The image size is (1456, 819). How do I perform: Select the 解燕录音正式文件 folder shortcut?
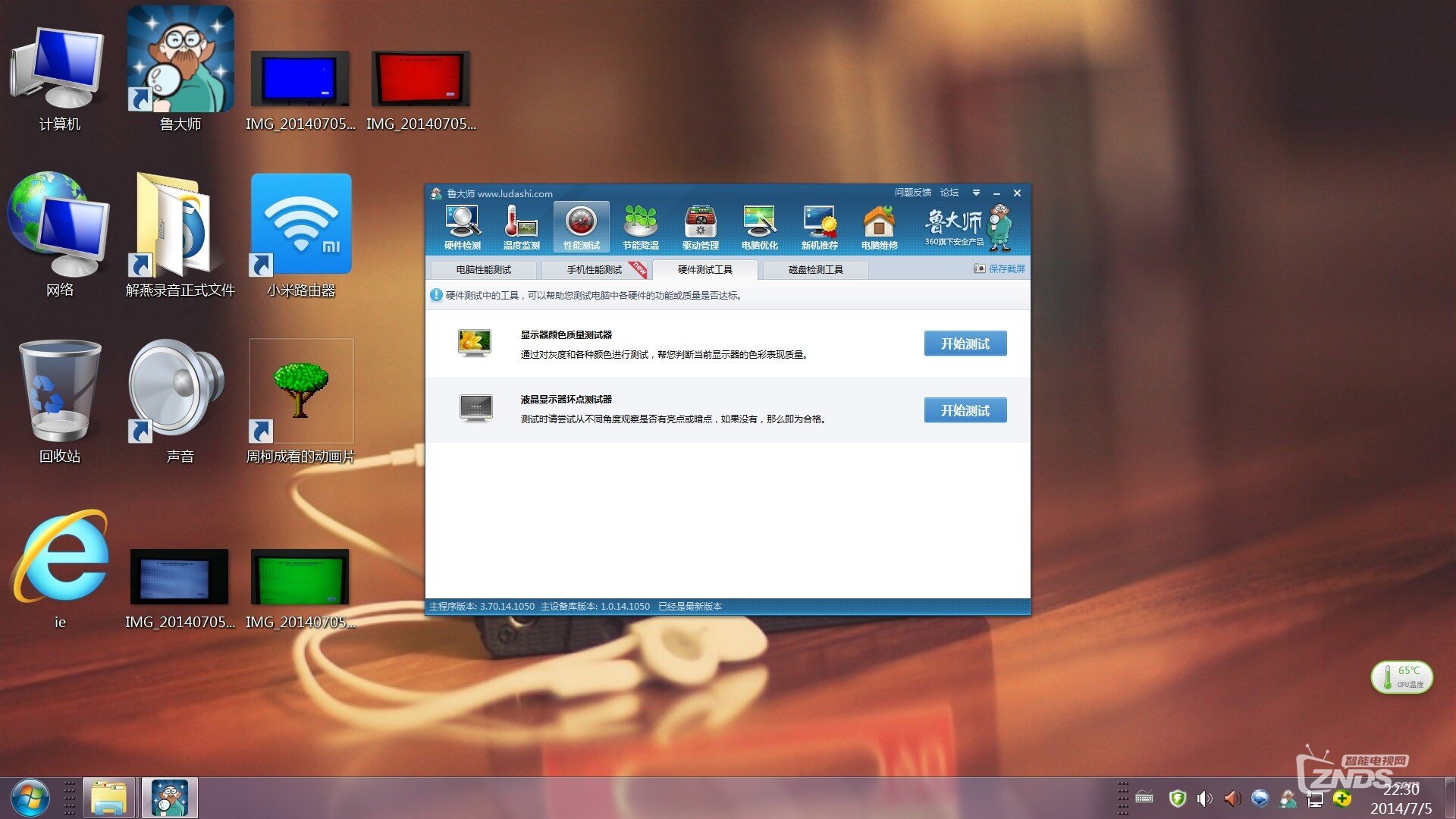[x=180, y=235]
